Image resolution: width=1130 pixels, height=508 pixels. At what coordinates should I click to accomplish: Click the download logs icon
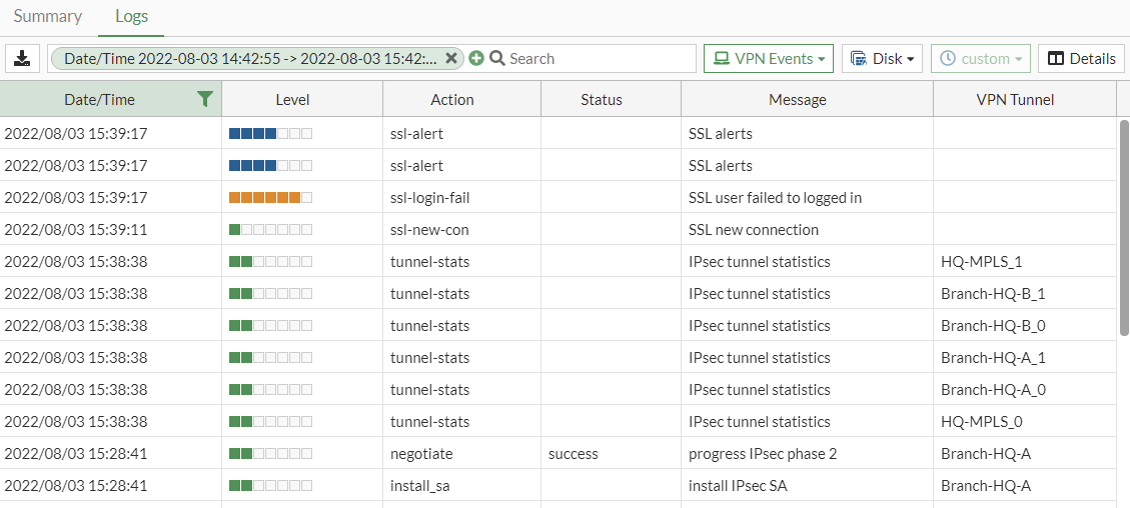click(x=21, y=59)
